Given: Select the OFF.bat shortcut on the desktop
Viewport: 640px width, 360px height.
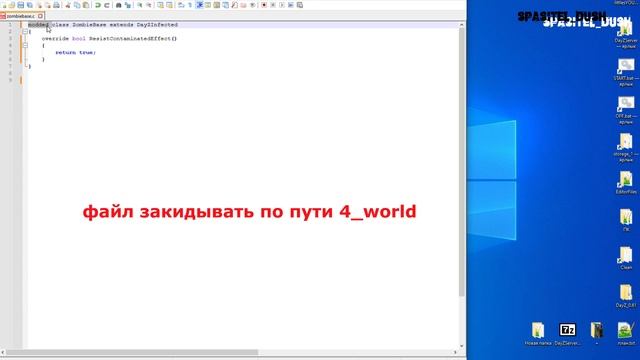Looking at the screenshot, I should [x=626, y=110].
